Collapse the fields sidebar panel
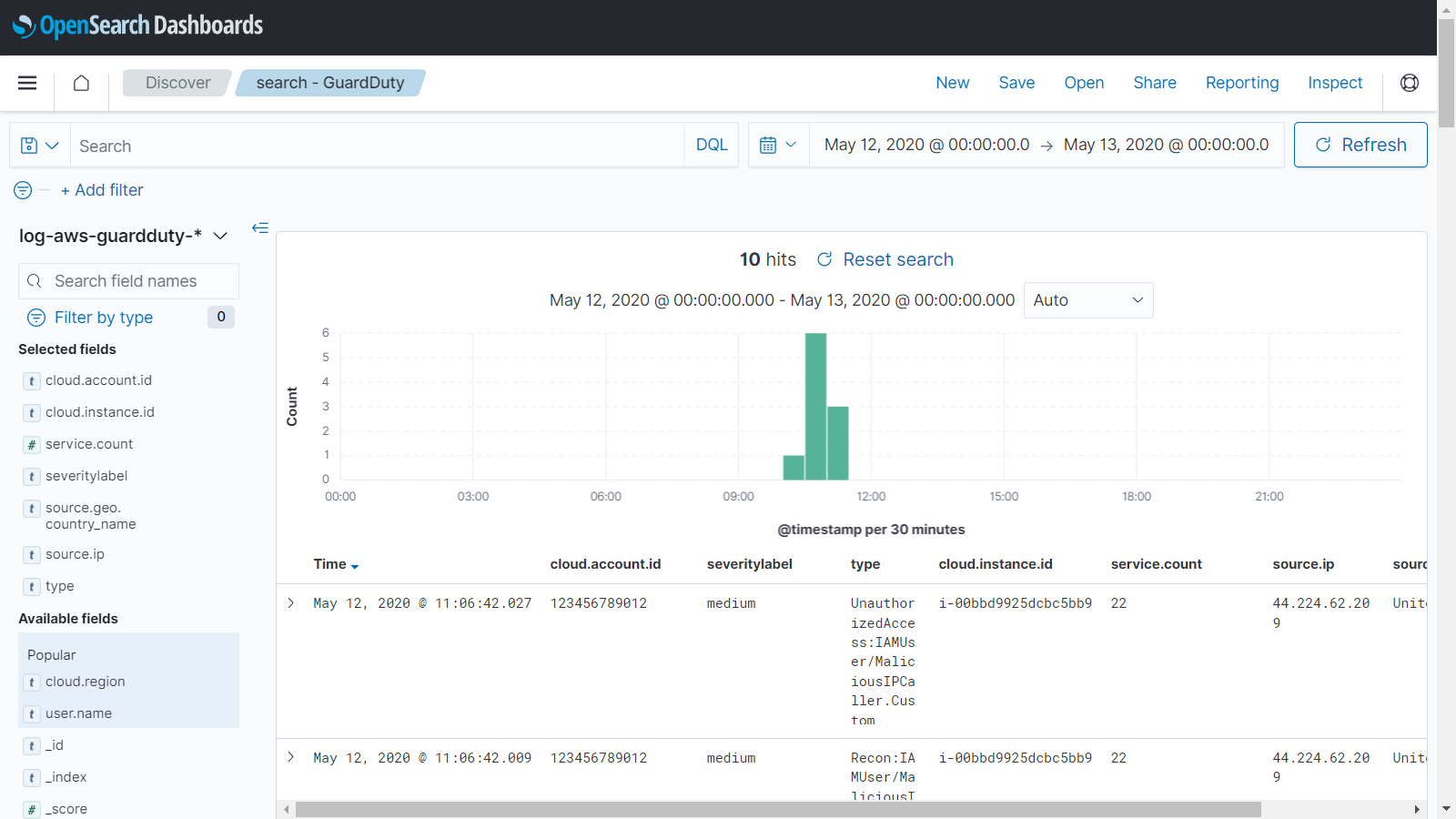Screen dimensions: 1456x819 tap(260, 227)
